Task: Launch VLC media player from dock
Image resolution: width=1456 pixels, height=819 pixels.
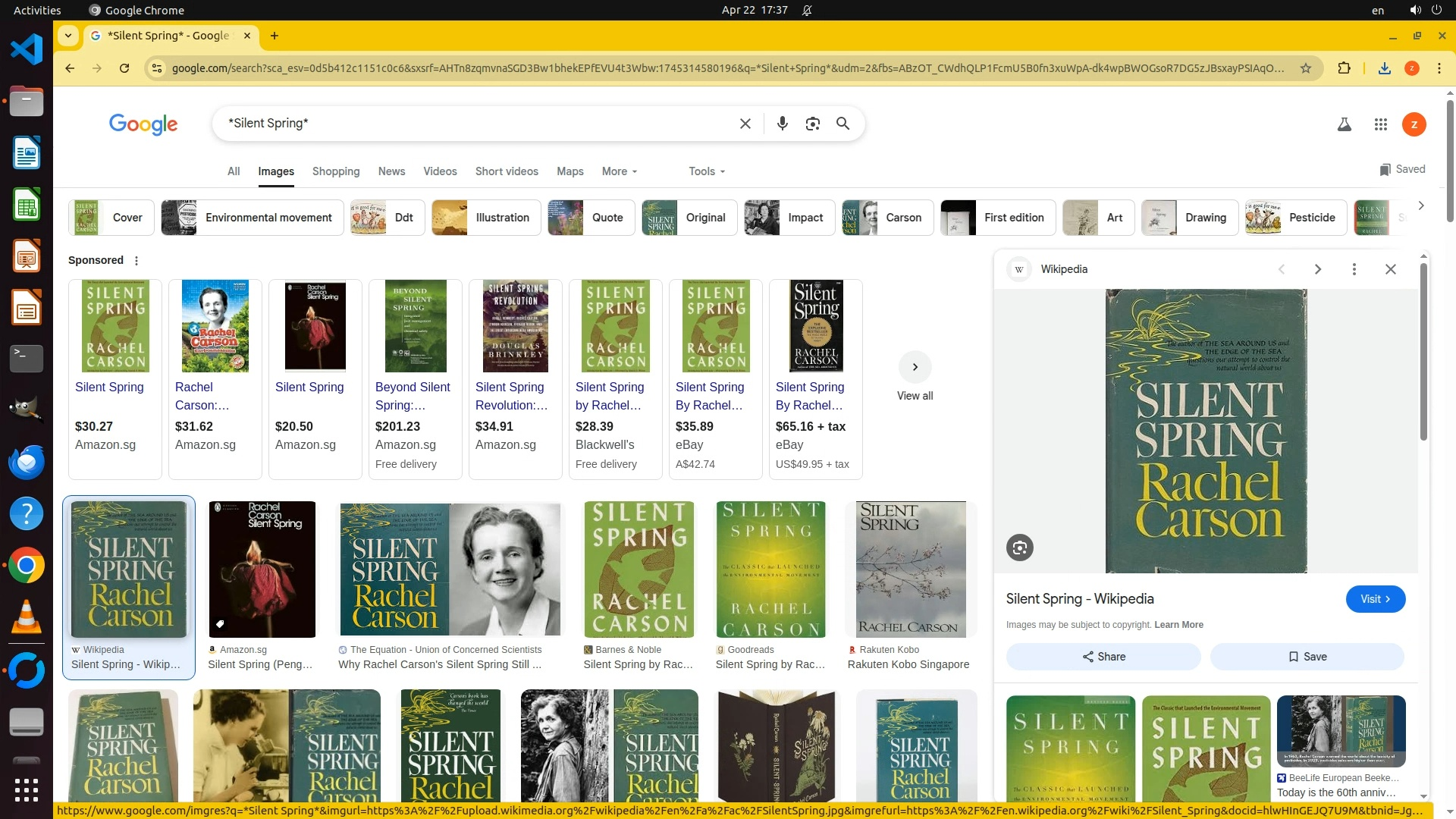Action: [26, 617]
